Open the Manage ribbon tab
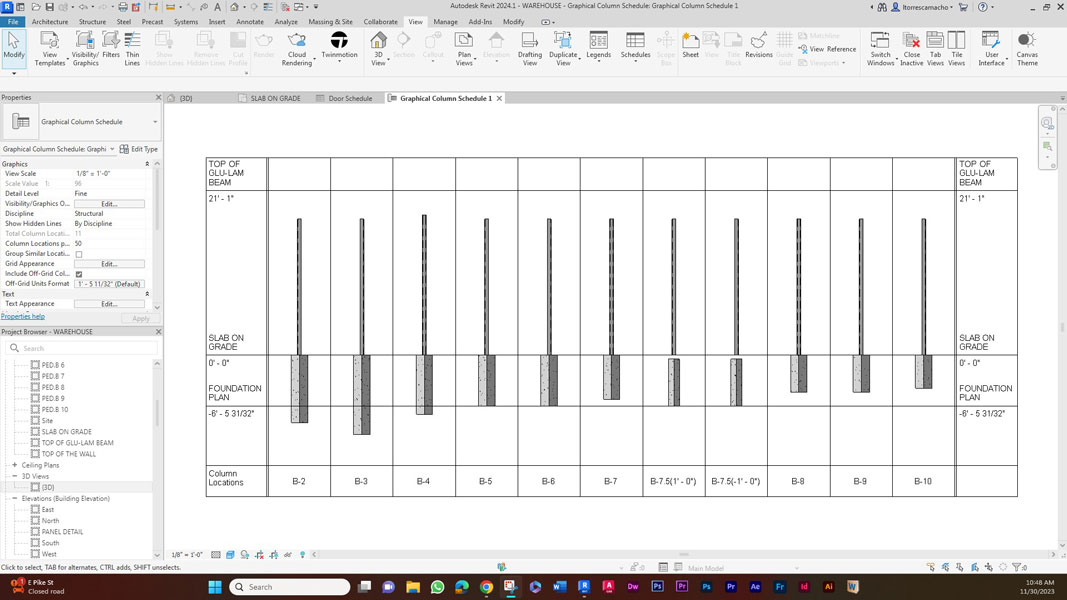This screenshot has width=1067, height=600. point(445,21)
